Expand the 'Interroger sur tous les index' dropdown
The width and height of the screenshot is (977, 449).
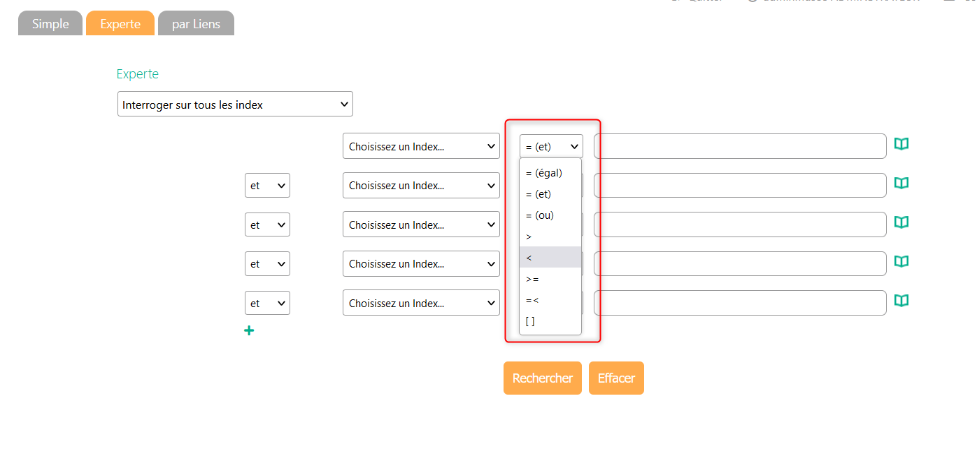[235, 104]
